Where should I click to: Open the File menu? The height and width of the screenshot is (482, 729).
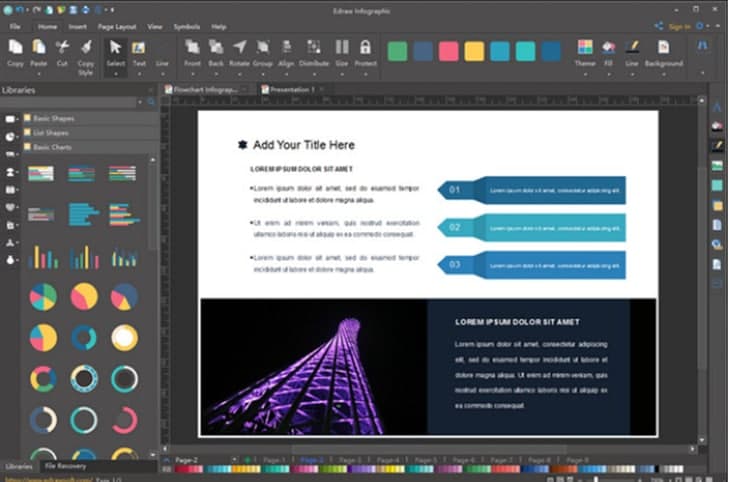click(x=15, y=27)
